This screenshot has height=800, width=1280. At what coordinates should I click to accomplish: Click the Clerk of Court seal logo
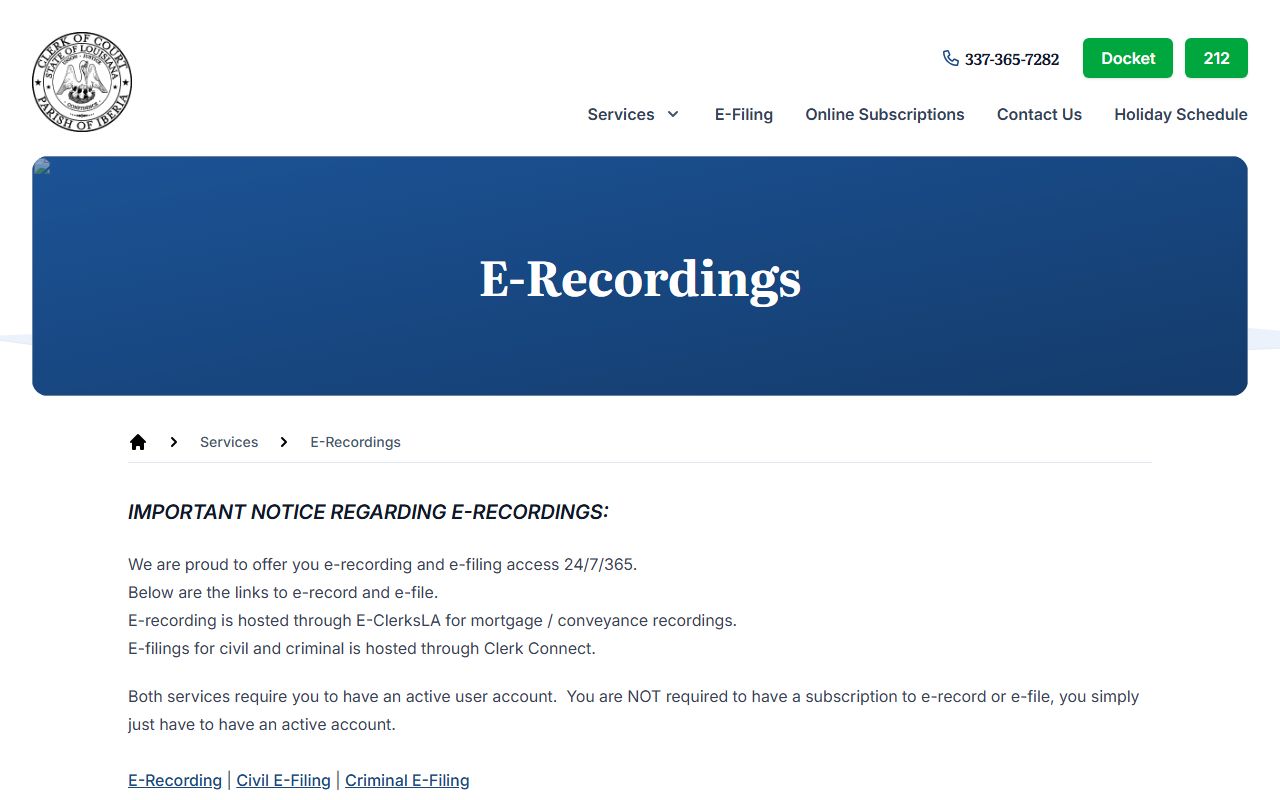pyautogui.click(x=82, y=82)
